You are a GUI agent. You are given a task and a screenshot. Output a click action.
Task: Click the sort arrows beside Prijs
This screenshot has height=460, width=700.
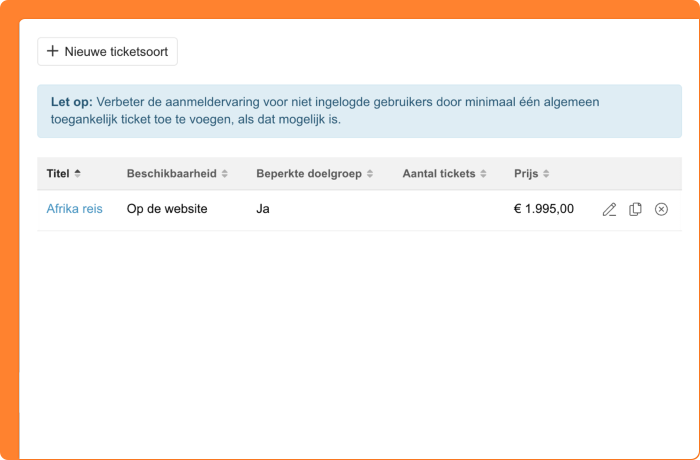(546, 174)
